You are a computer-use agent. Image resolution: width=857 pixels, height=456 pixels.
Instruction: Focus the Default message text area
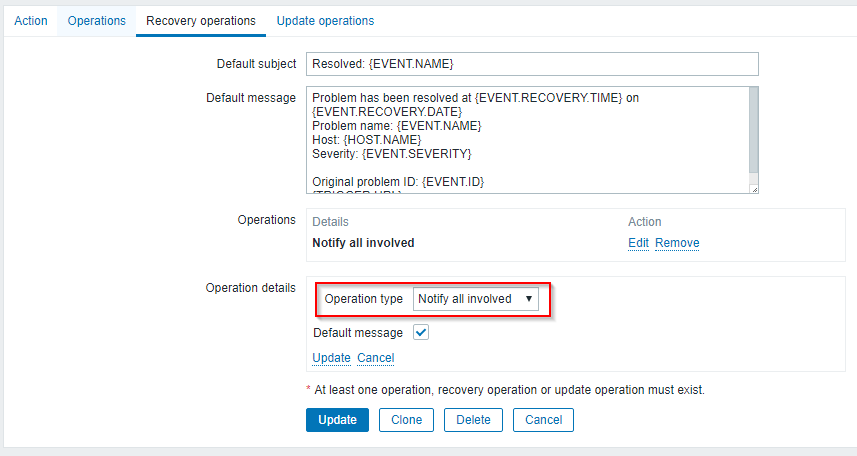[x=527, y=139]
